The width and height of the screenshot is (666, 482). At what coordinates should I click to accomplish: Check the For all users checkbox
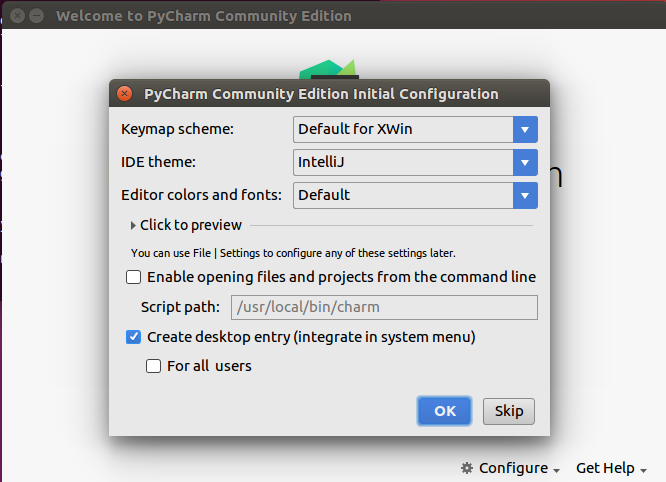tap(153, 366)
